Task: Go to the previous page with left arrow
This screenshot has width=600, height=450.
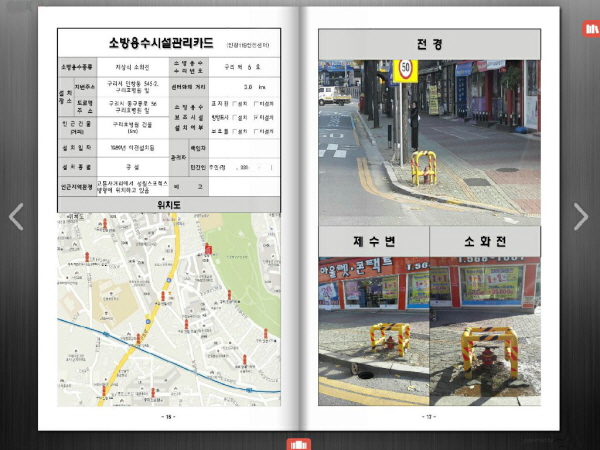Action: 16,216
